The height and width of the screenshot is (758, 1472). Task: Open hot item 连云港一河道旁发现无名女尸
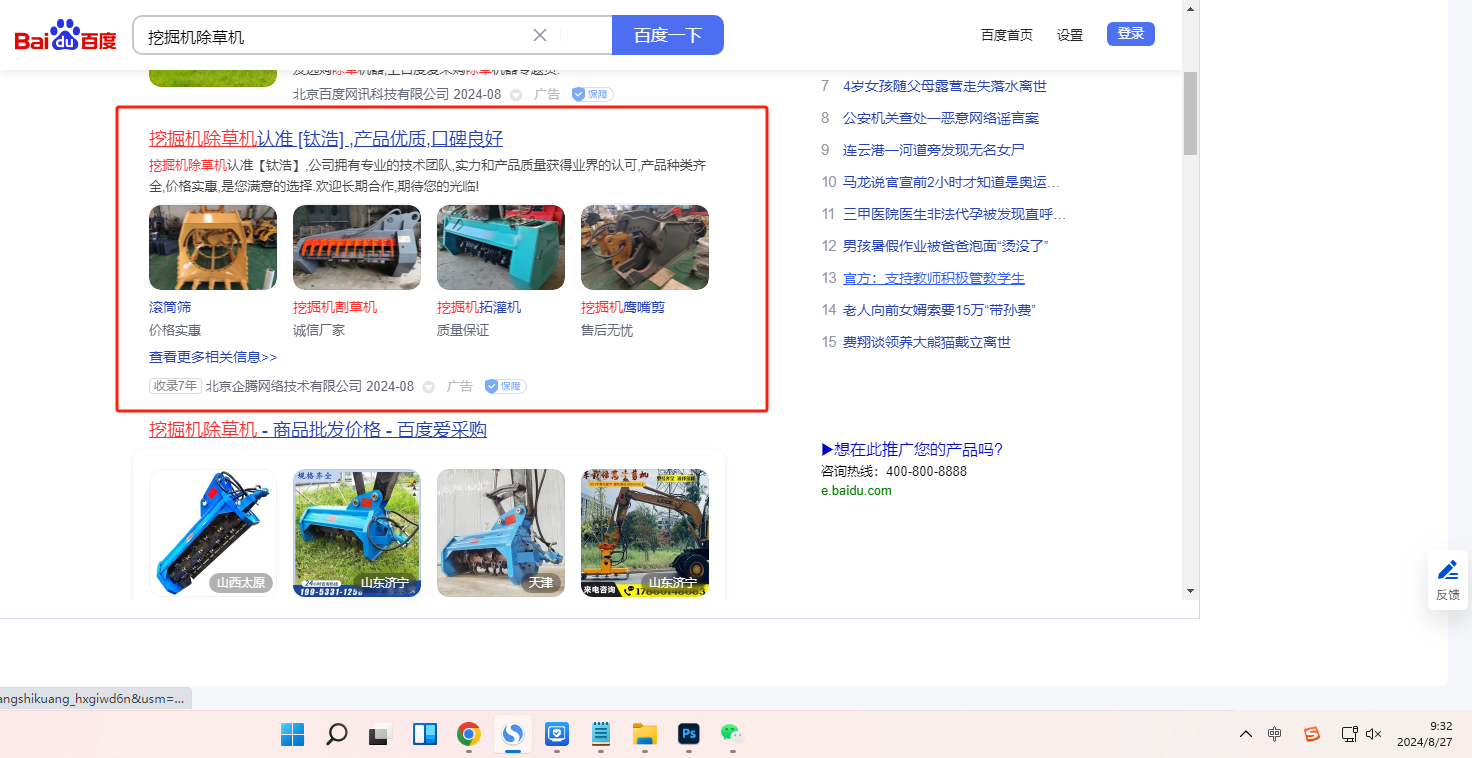[x=934, y=150]
